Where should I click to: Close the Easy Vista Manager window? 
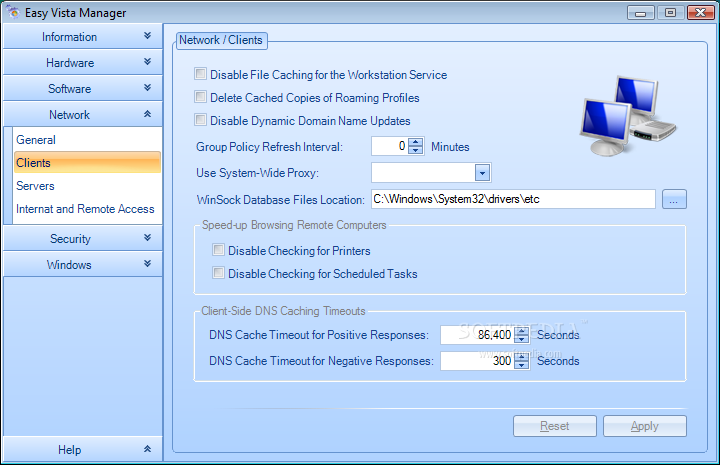(x=701, y=13)
